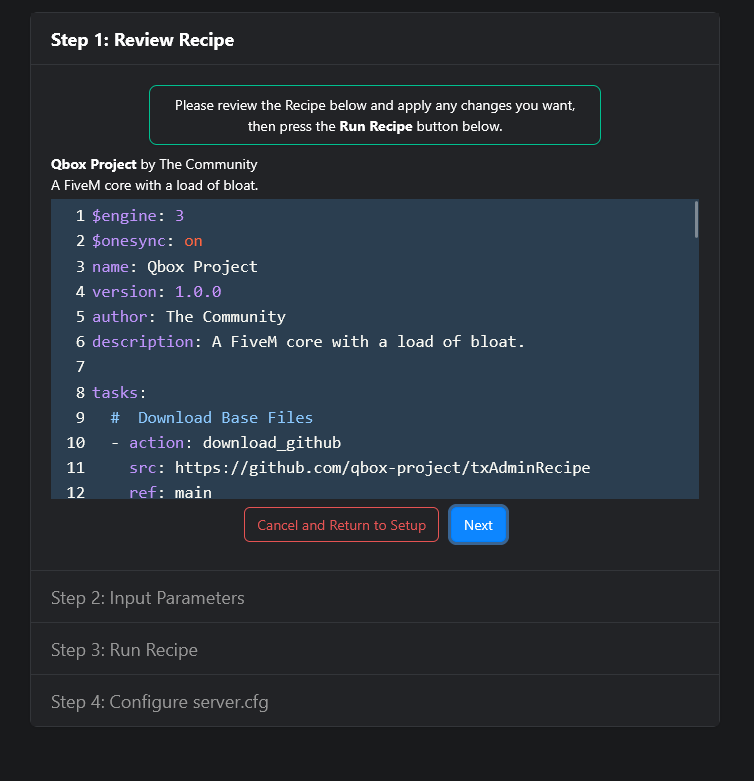Screen dimensions: 754x781
Task: Click the name: Qbox Project line
Action: pyautogui.click(x=174, y=267)
